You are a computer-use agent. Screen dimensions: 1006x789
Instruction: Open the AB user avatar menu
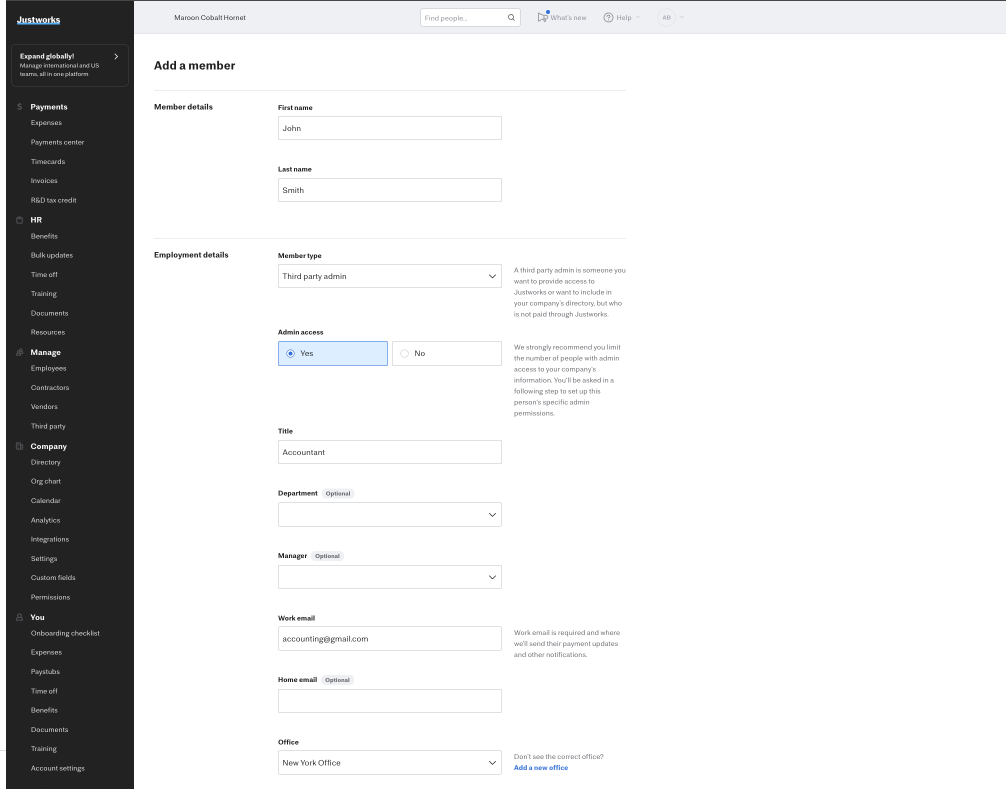(x=667, y=17)
